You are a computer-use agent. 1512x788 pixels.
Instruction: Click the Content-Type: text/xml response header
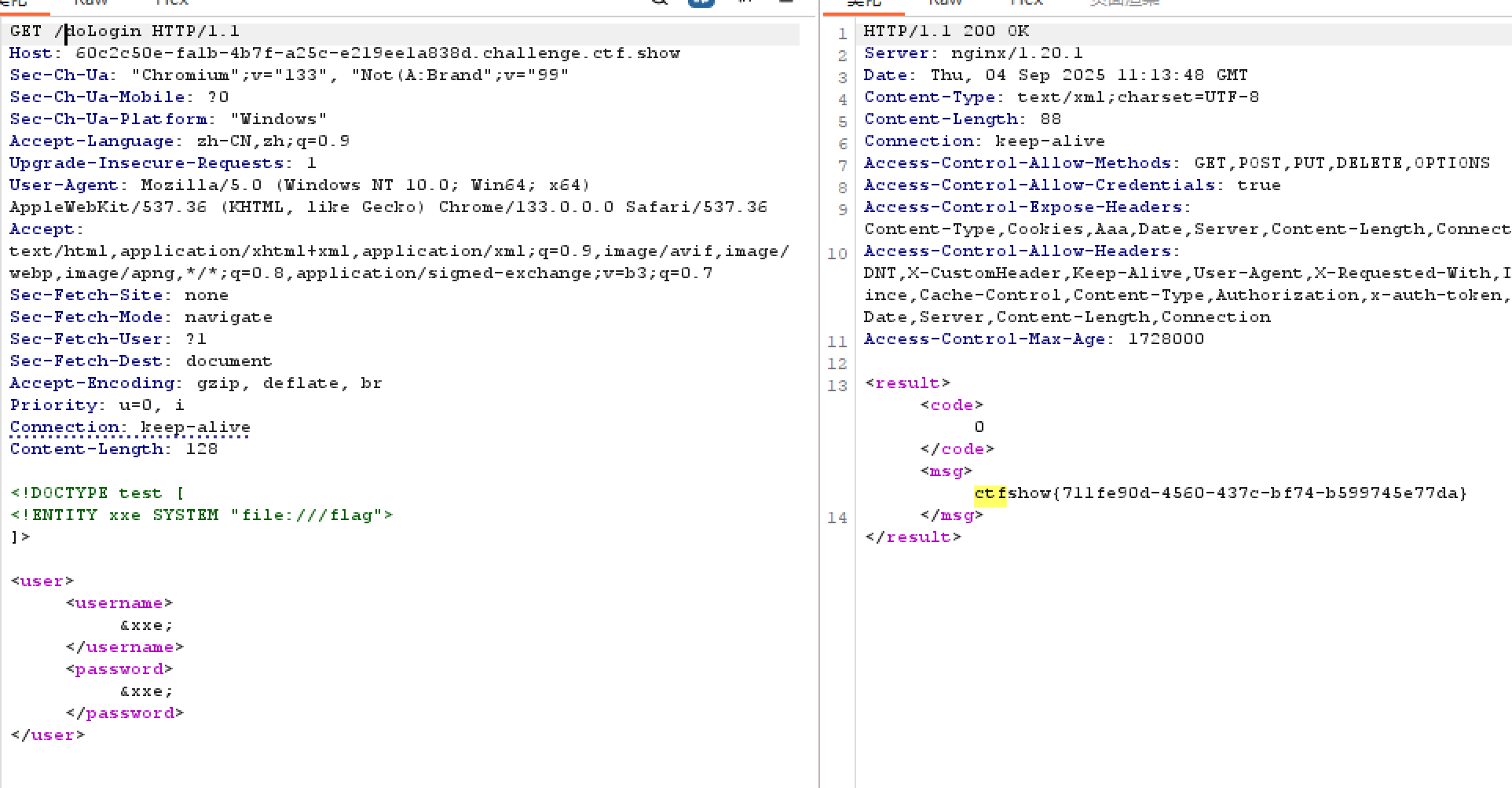click(1061, 97)
